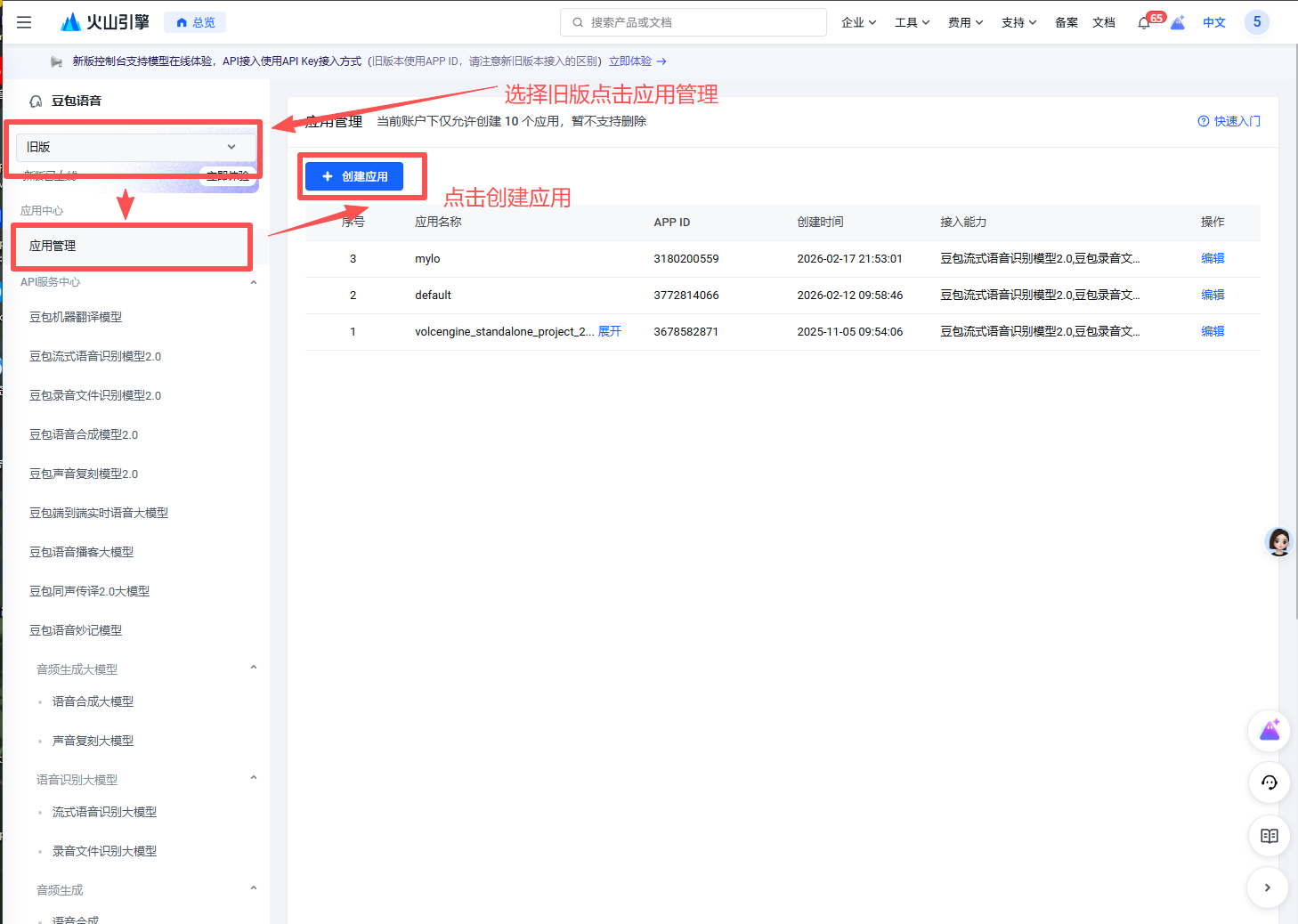Open 豆包同声传译2.0大模型

90,591
